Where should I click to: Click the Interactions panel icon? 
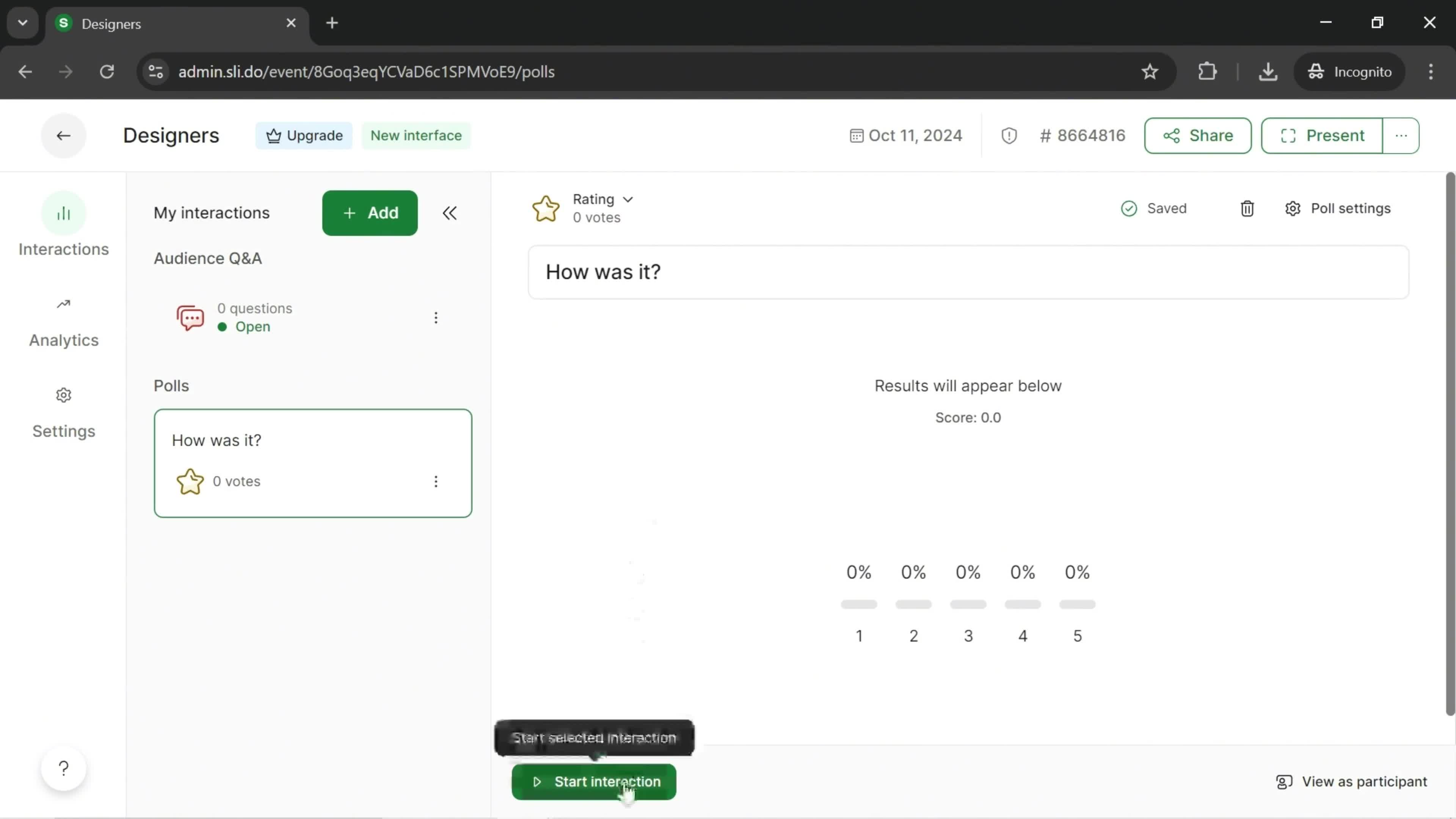[63, 213]
